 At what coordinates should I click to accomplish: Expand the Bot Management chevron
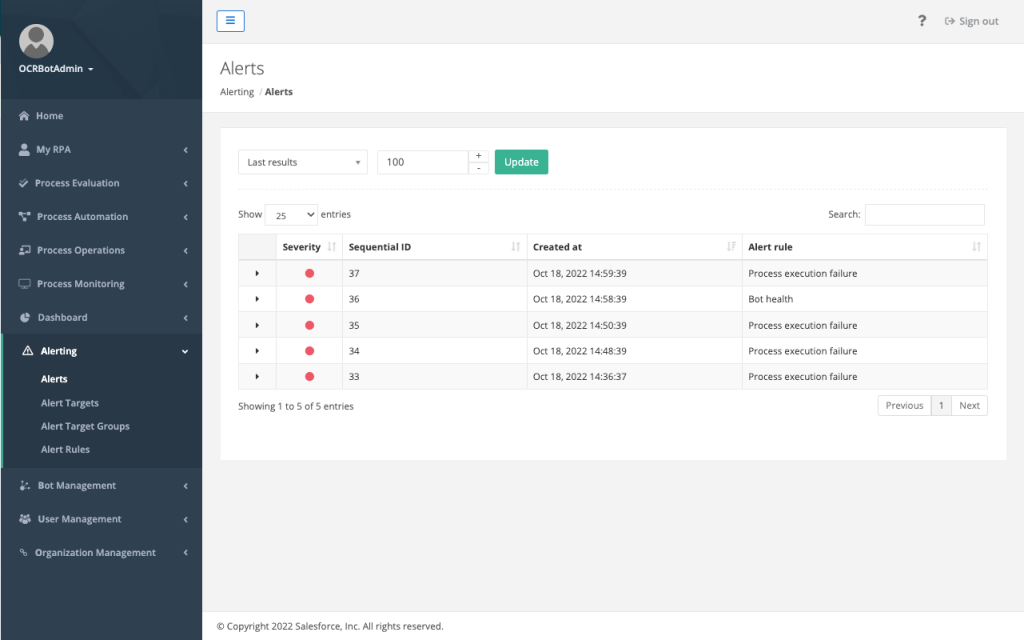coord(185,486)
